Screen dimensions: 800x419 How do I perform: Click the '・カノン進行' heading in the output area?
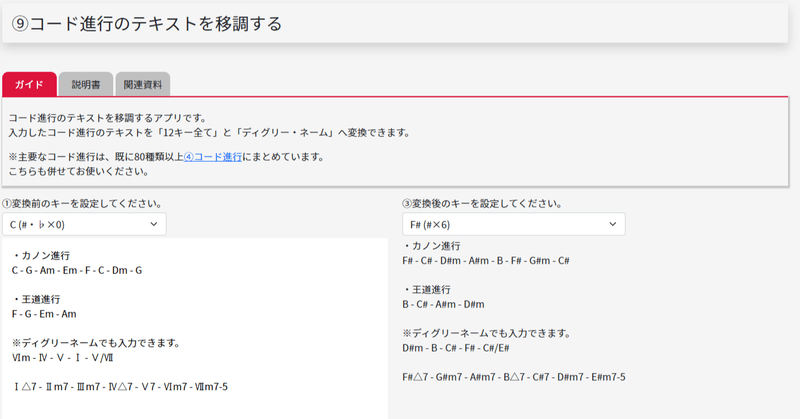[x=432, y=246]
